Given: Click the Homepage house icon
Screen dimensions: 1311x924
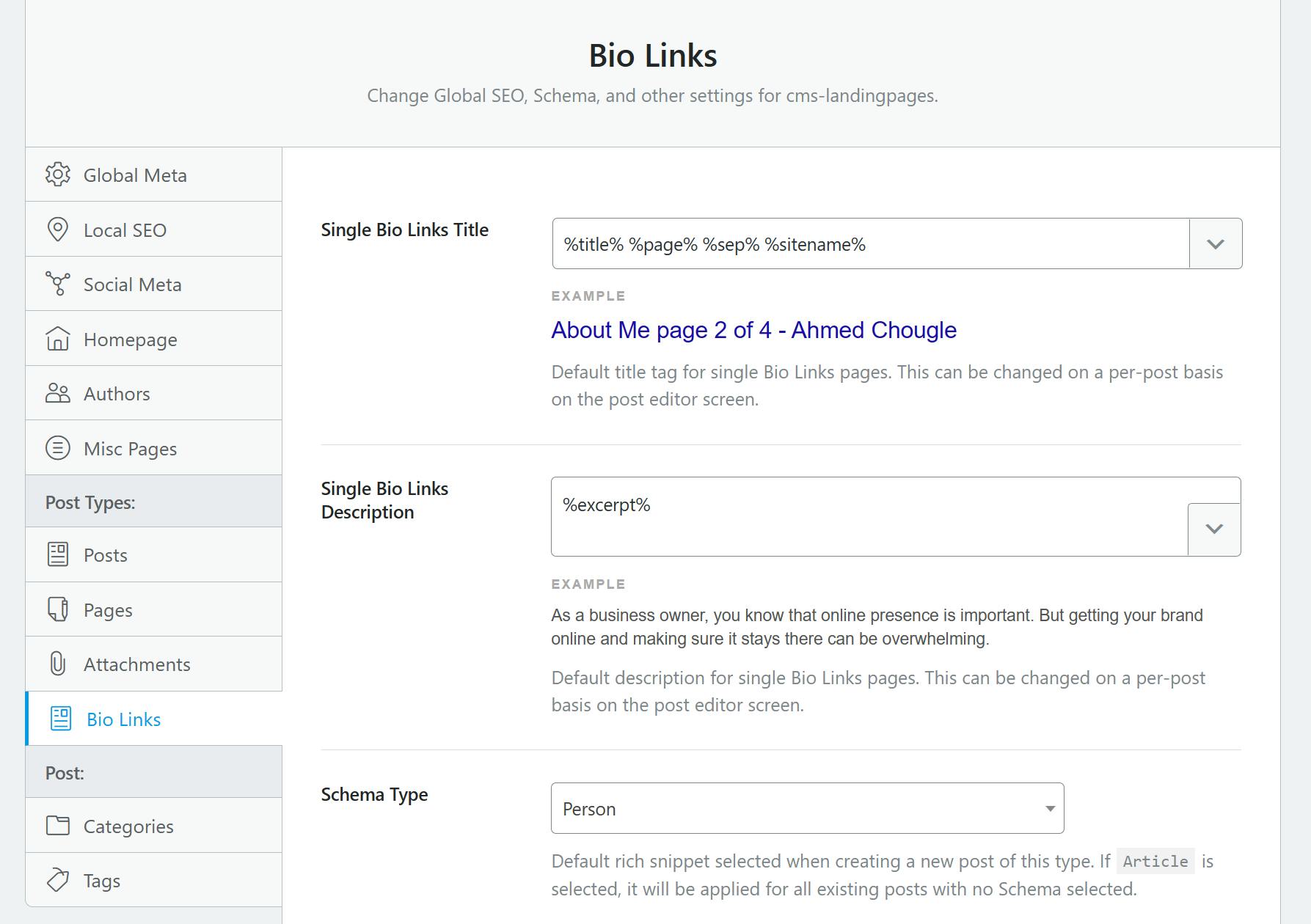Looking at the screenshot, I should click(x=58, y=339).
